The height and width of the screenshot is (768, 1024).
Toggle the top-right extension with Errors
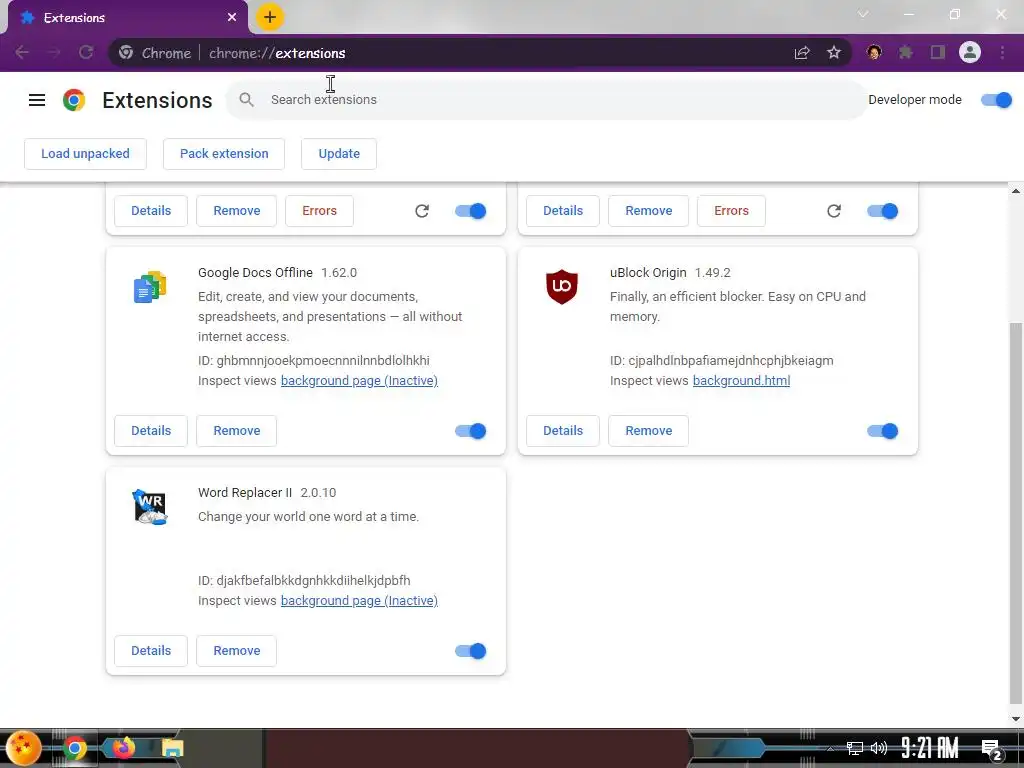pyautogui.click(x=882, y=211)
